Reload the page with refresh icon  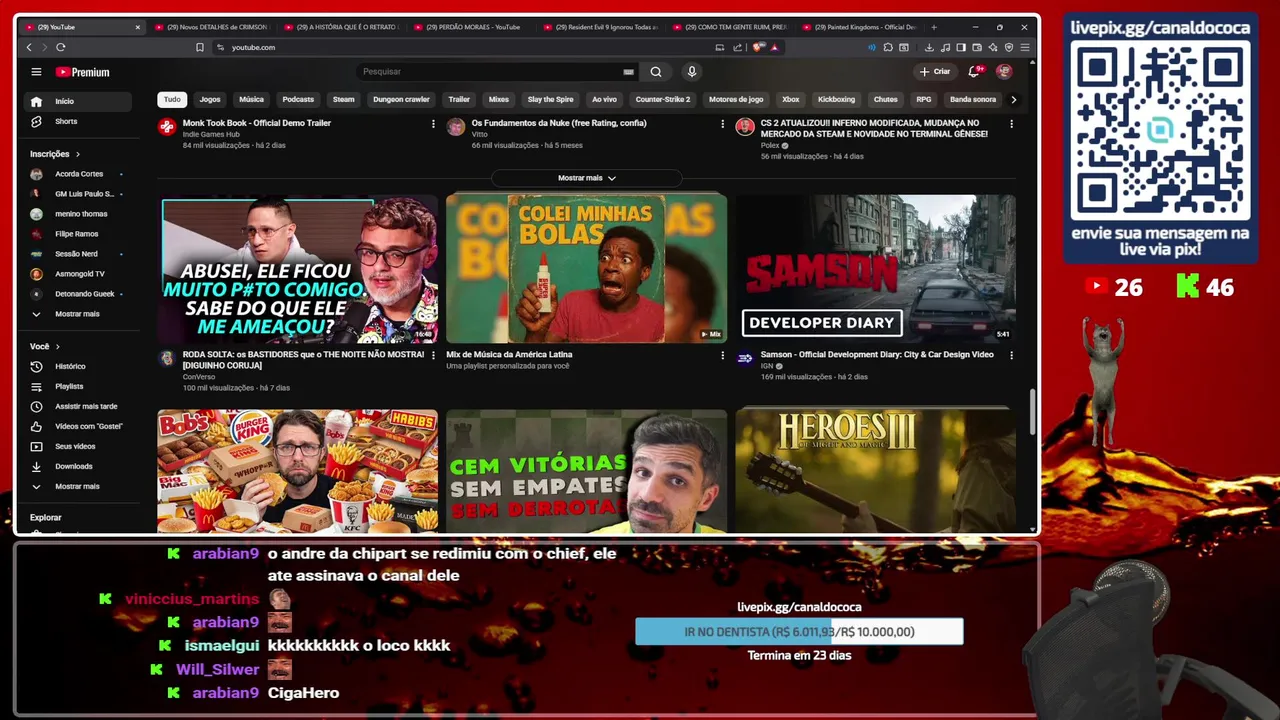point(61,47)
